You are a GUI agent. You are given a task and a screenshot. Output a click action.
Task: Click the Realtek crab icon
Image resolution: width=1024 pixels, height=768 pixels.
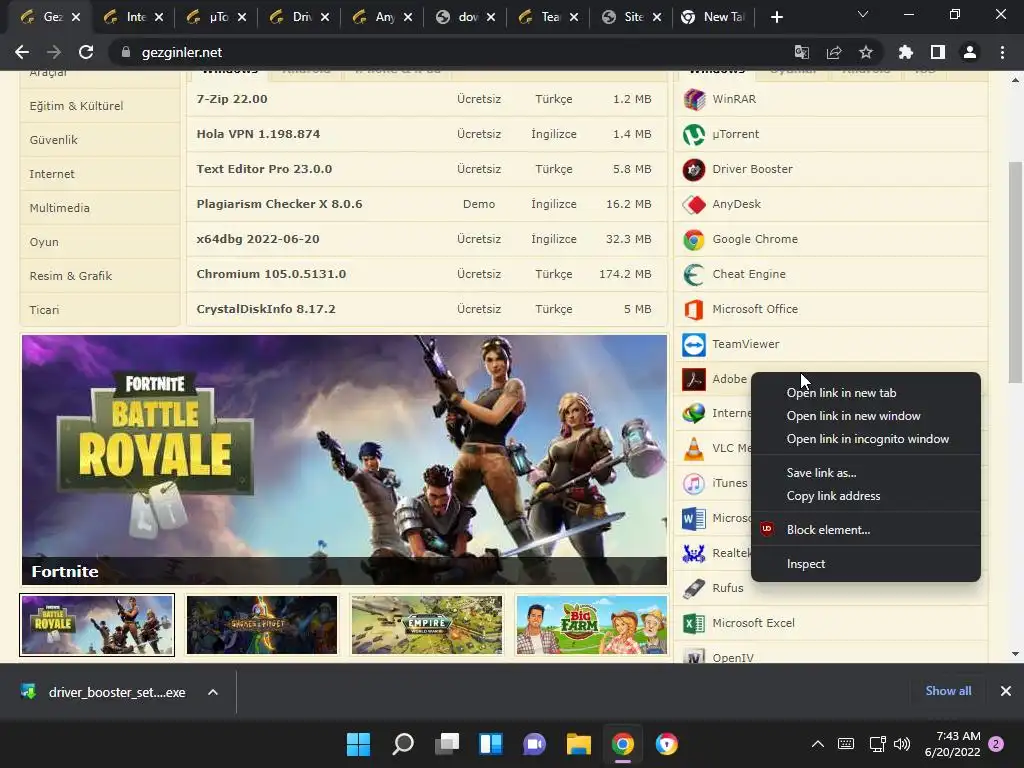click(694, 553)
